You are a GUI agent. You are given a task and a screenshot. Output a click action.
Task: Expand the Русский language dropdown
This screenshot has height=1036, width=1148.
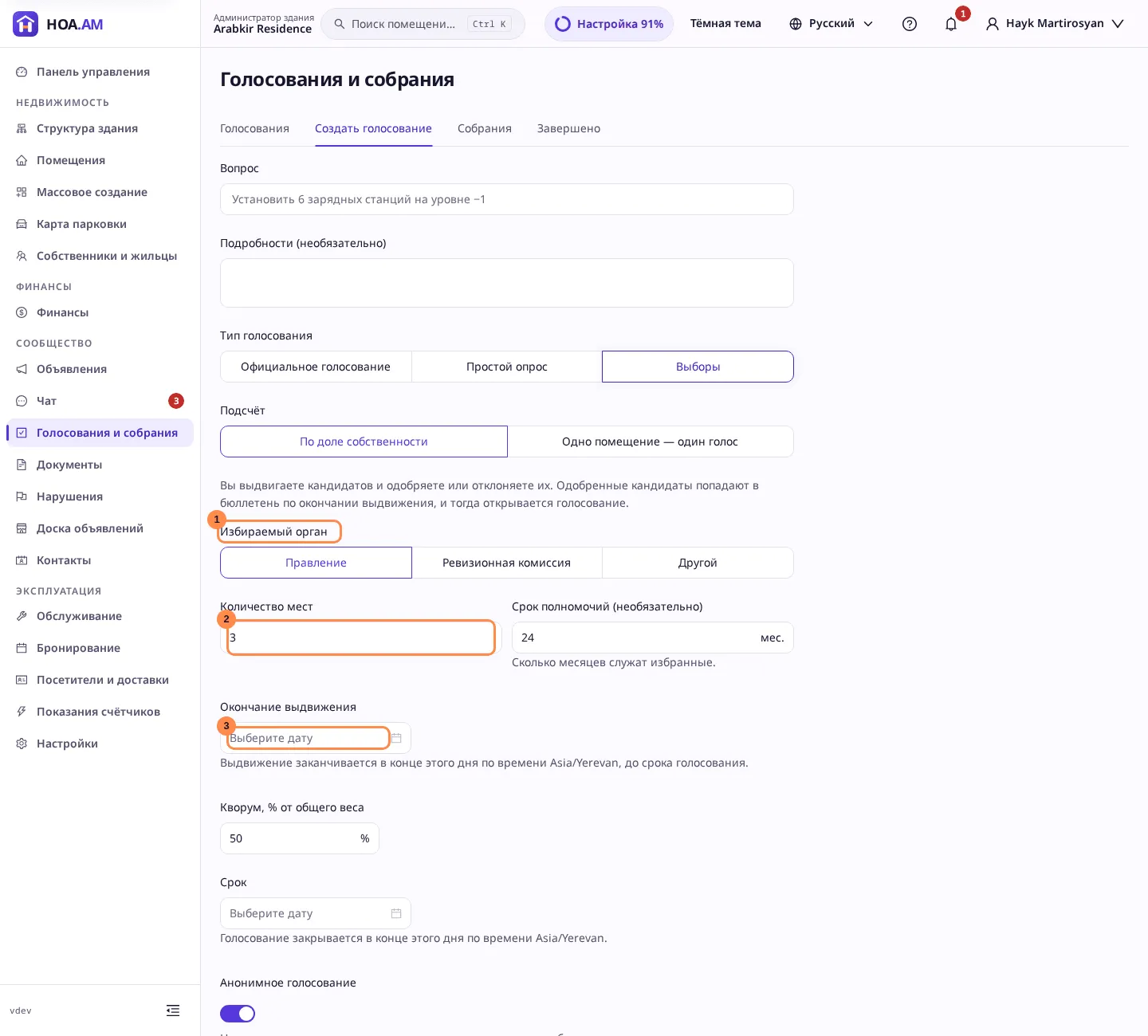(831, 24)
